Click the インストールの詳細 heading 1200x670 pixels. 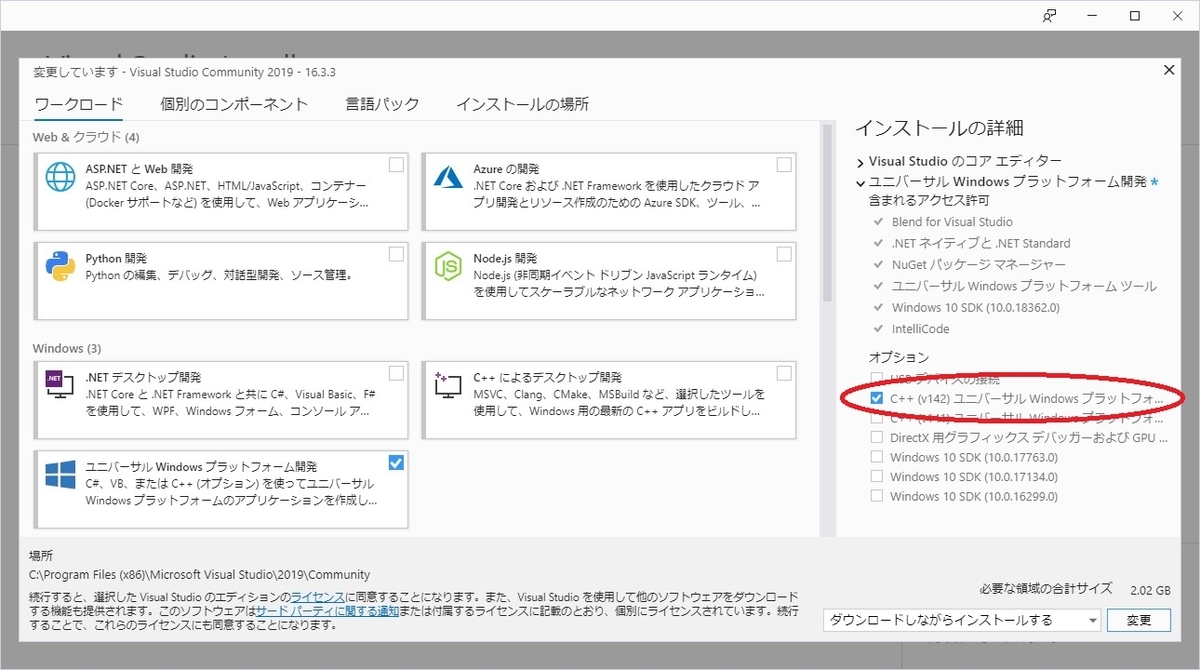click(939, 128)
